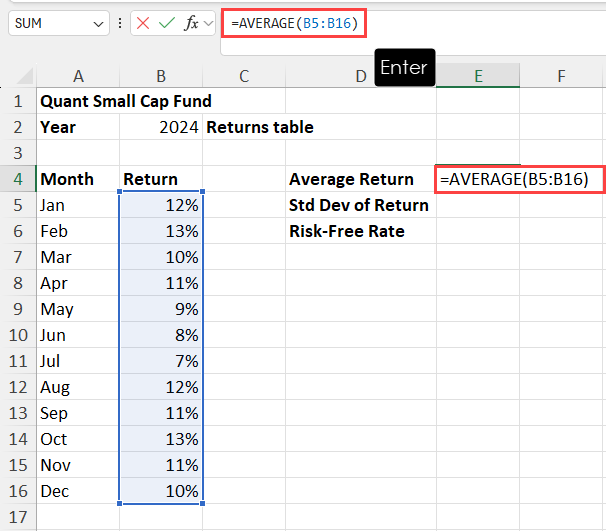Cancel the formula entry with the X icon
Image resolution: width=606 pixels, height=531 pixels.
point(143,23)
